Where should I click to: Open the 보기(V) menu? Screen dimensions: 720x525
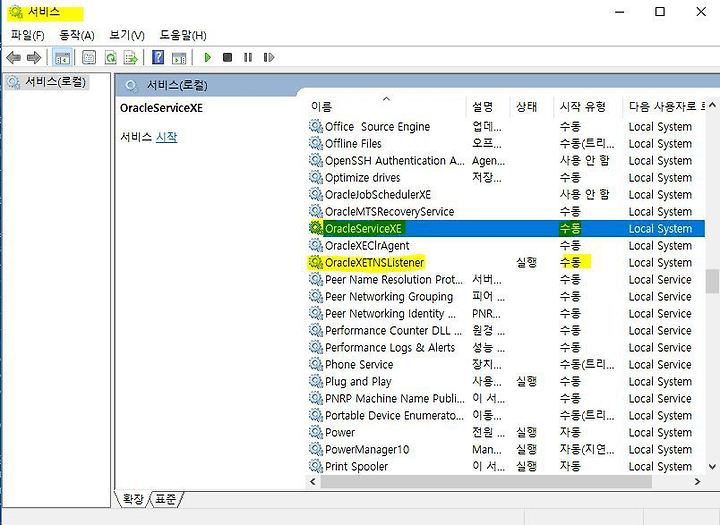point(127,35)
